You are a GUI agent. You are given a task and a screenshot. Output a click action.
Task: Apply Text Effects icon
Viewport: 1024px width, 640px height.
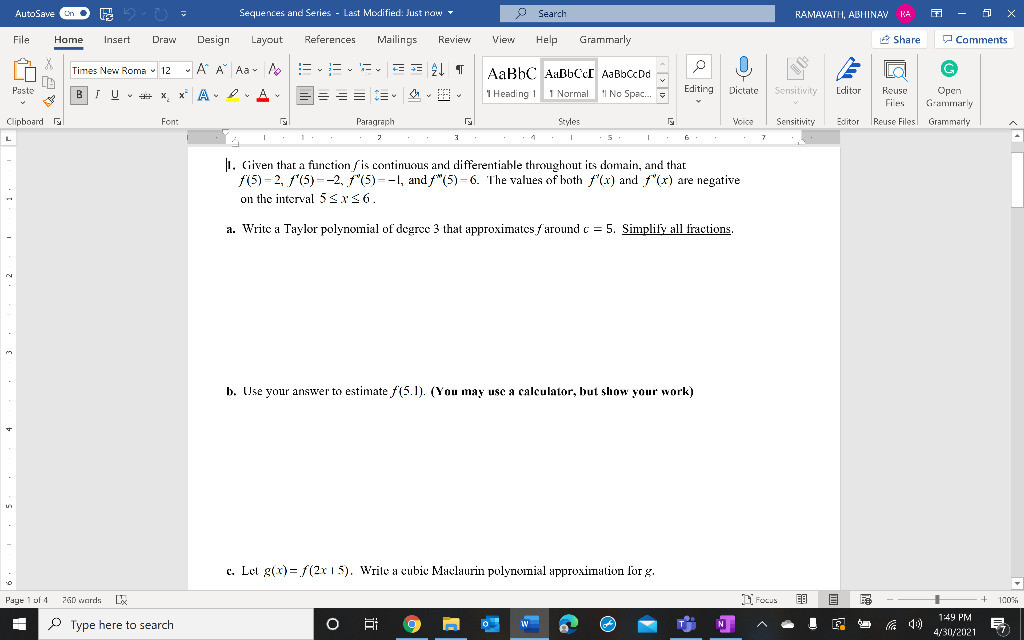[x=204, y=95]
